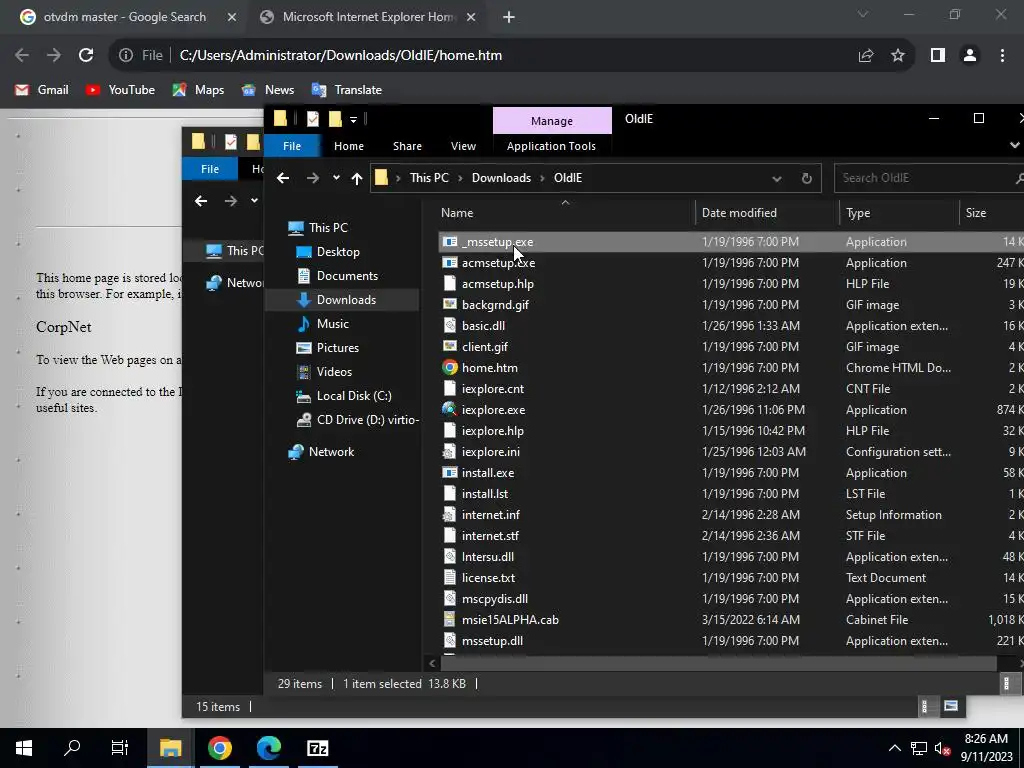Go back in the OldIE Explorer window
Image resolution: width=1024 pixels, height=768 pixels.
point(283,178)
